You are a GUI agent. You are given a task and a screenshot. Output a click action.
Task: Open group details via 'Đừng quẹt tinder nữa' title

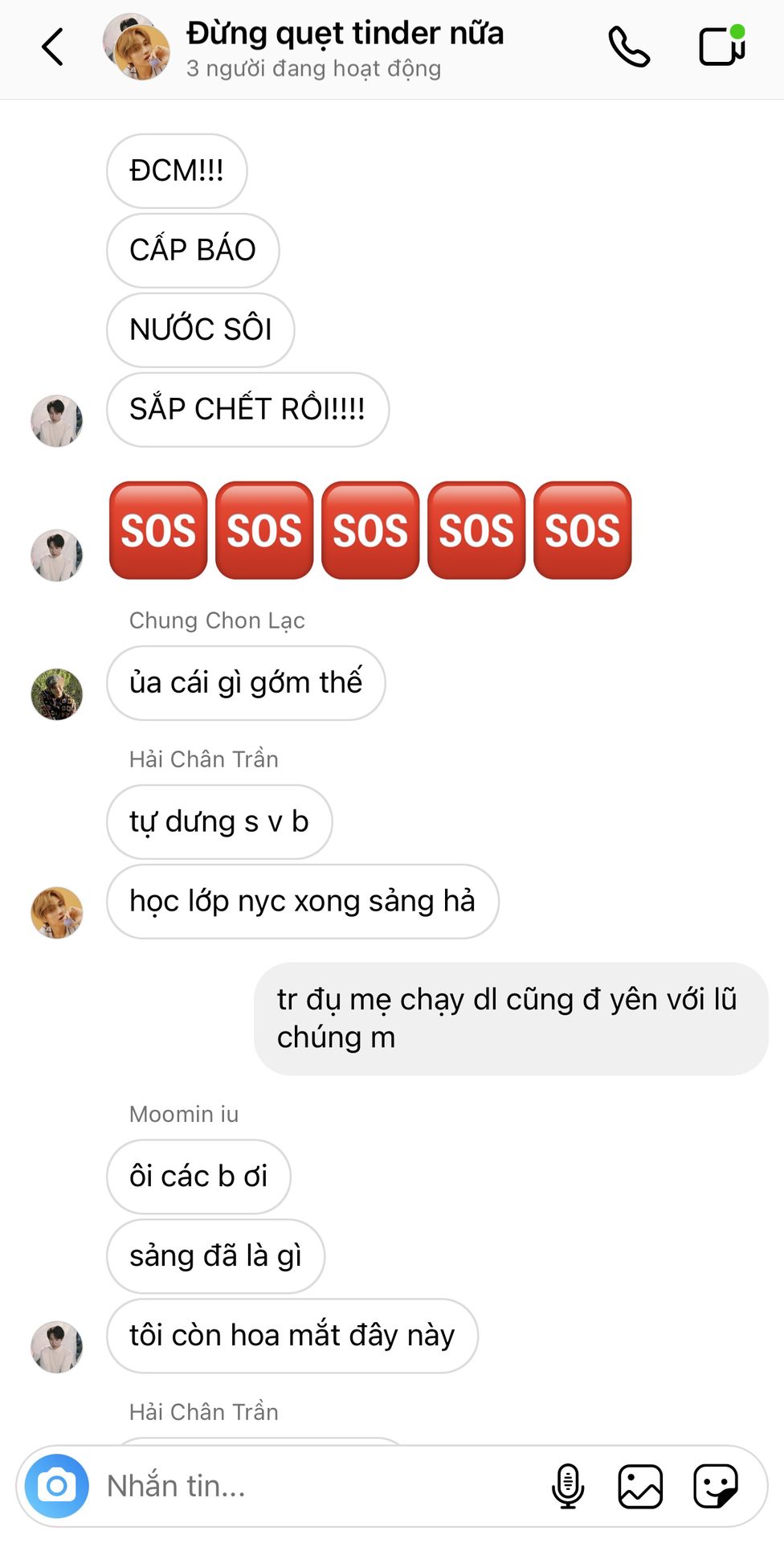click(345, 34)
